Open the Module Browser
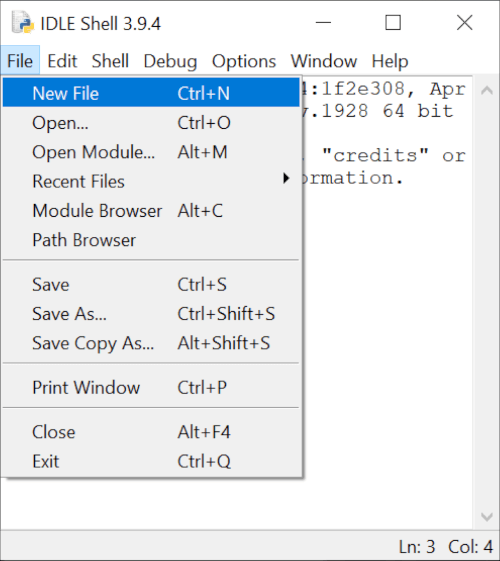The width and height of the screenshot is (500, 561). click(151, 211)
